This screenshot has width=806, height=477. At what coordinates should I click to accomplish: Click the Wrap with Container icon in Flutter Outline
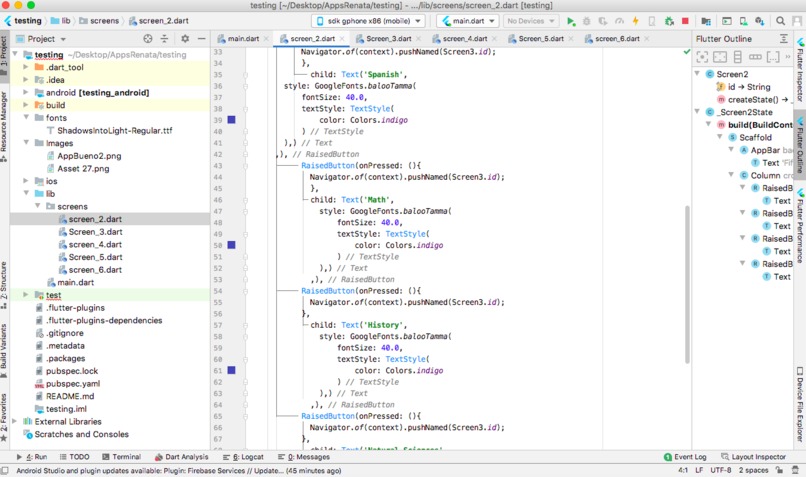[773, 57]
